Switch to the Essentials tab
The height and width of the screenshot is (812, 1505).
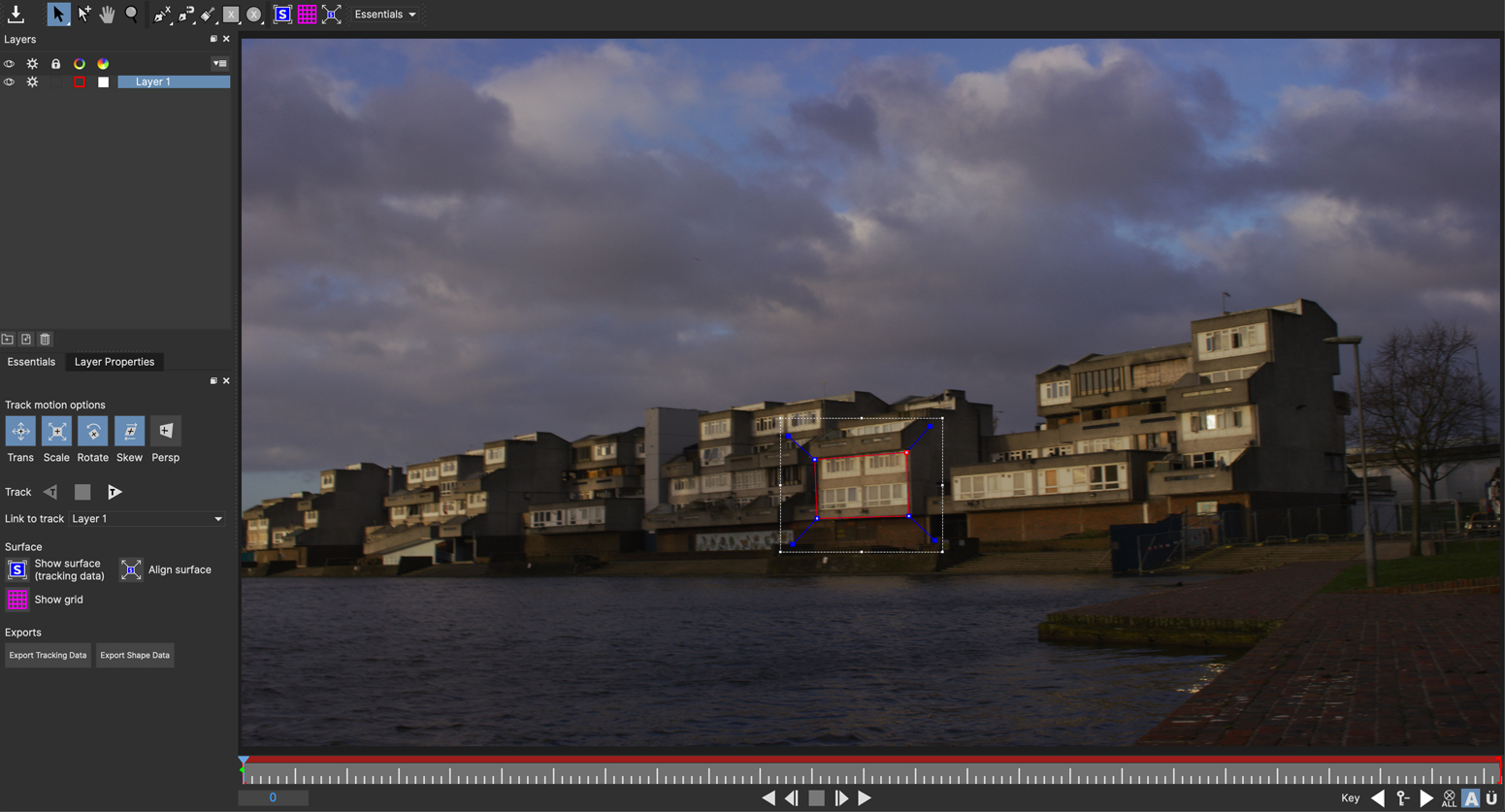coord(31,362)
